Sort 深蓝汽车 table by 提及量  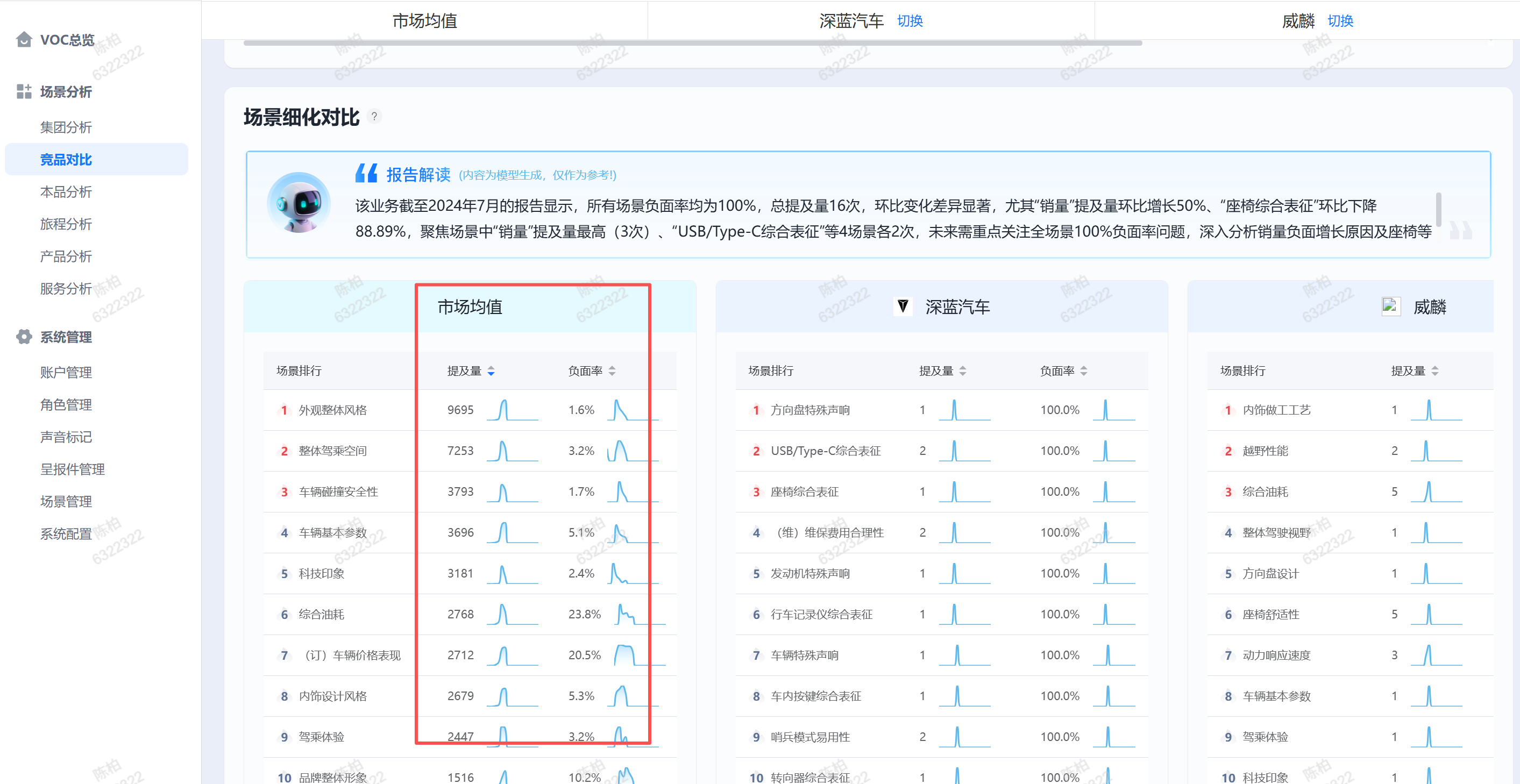tap(963, 371)
